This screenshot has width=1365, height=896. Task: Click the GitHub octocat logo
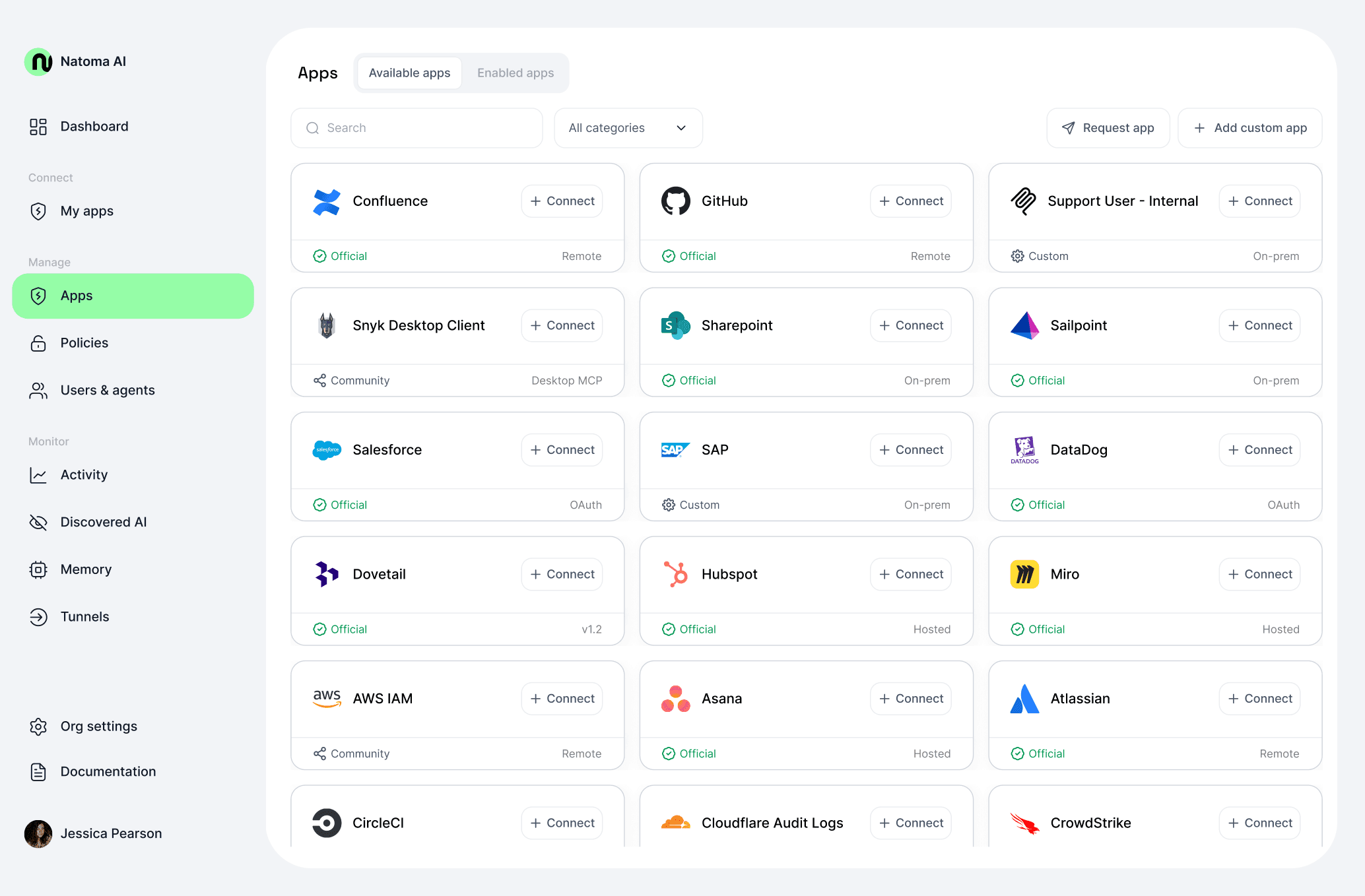tap(675, 201)
